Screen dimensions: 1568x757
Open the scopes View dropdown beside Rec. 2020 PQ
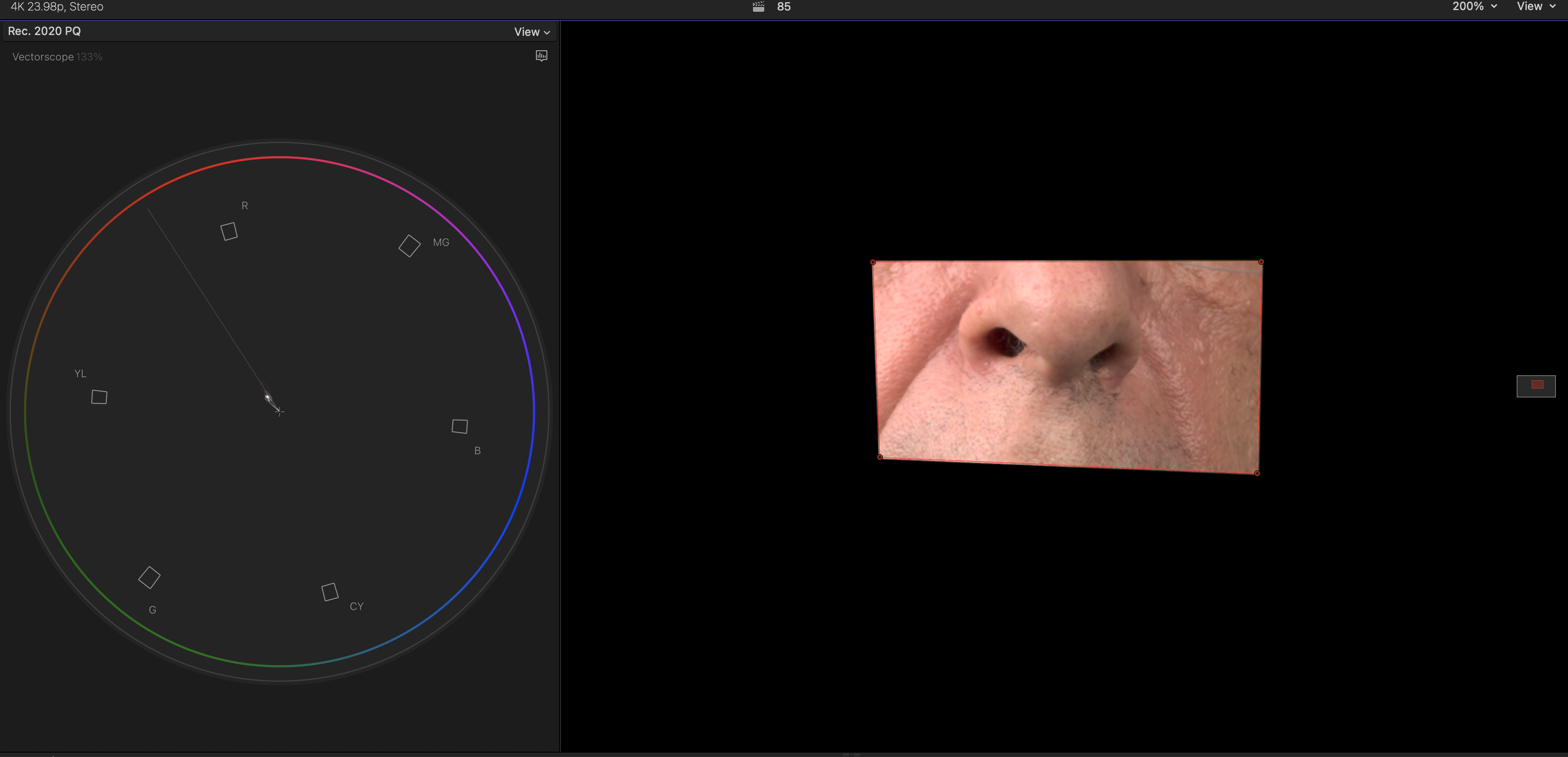532,32
